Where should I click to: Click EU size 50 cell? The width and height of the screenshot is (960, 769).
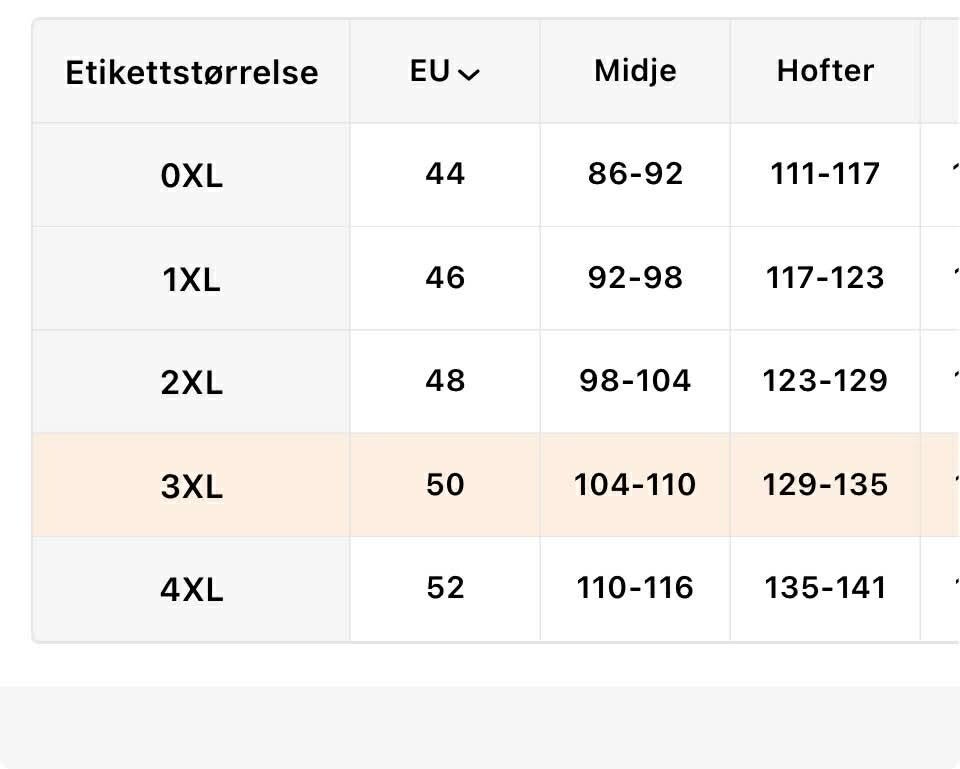click(445, 485)
